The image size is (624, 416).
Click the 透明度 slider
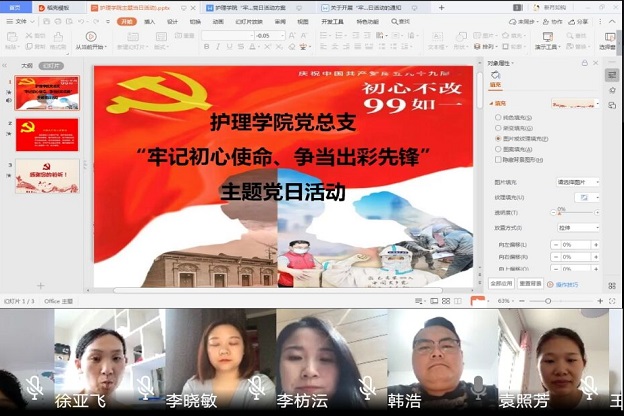[x=575, y=213]
